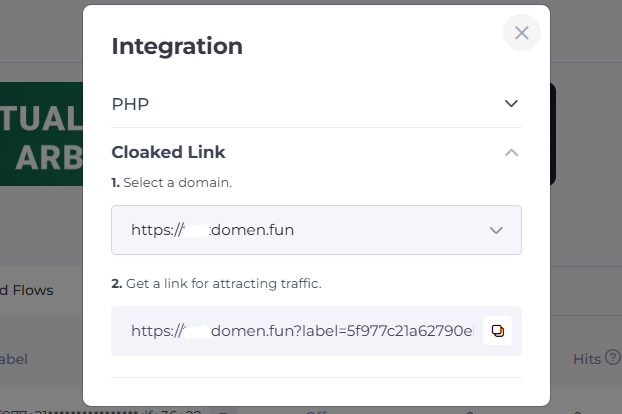Switch to the Flows tab behind dialog

27,291
